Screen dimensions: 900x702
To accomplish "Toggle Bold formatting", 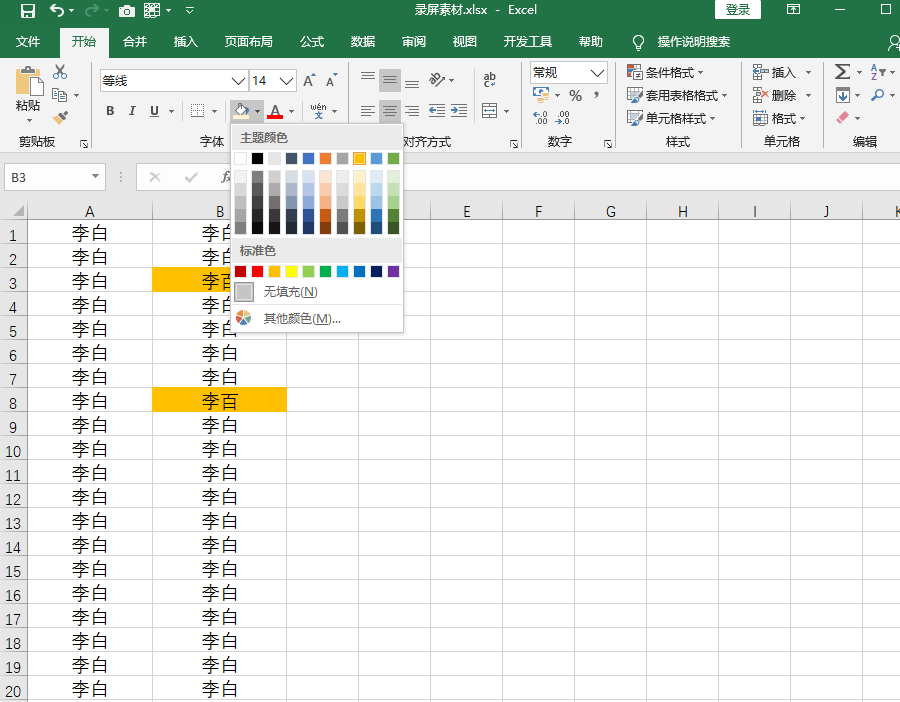I will tap(110, 111).
